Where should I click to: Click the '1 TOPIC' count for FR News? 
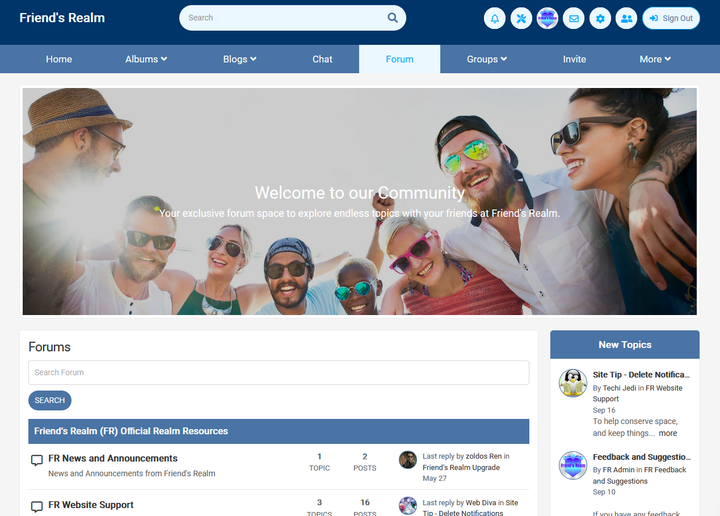320,462
